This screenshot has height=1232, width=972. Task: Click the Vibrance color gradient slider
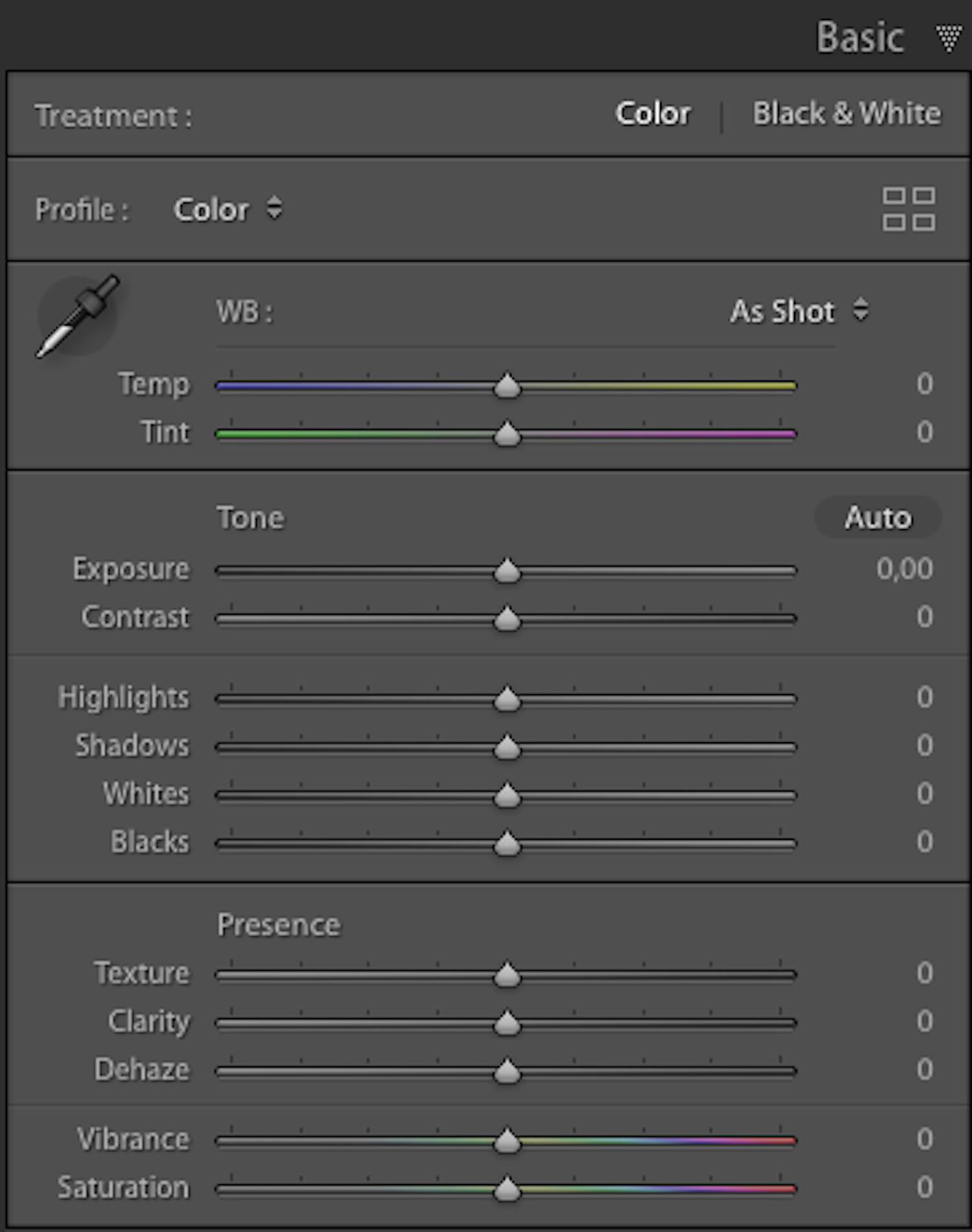[648, 1139]
